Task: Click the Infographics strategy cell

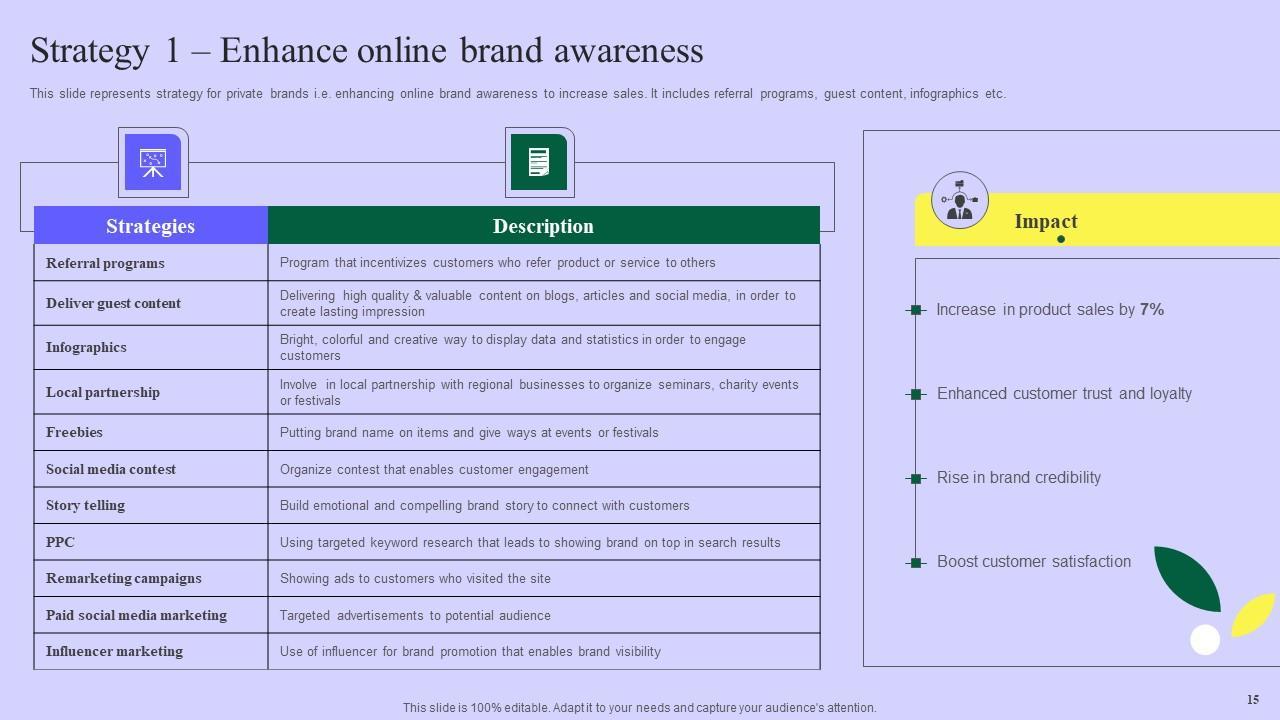Action: pos(86,347)
